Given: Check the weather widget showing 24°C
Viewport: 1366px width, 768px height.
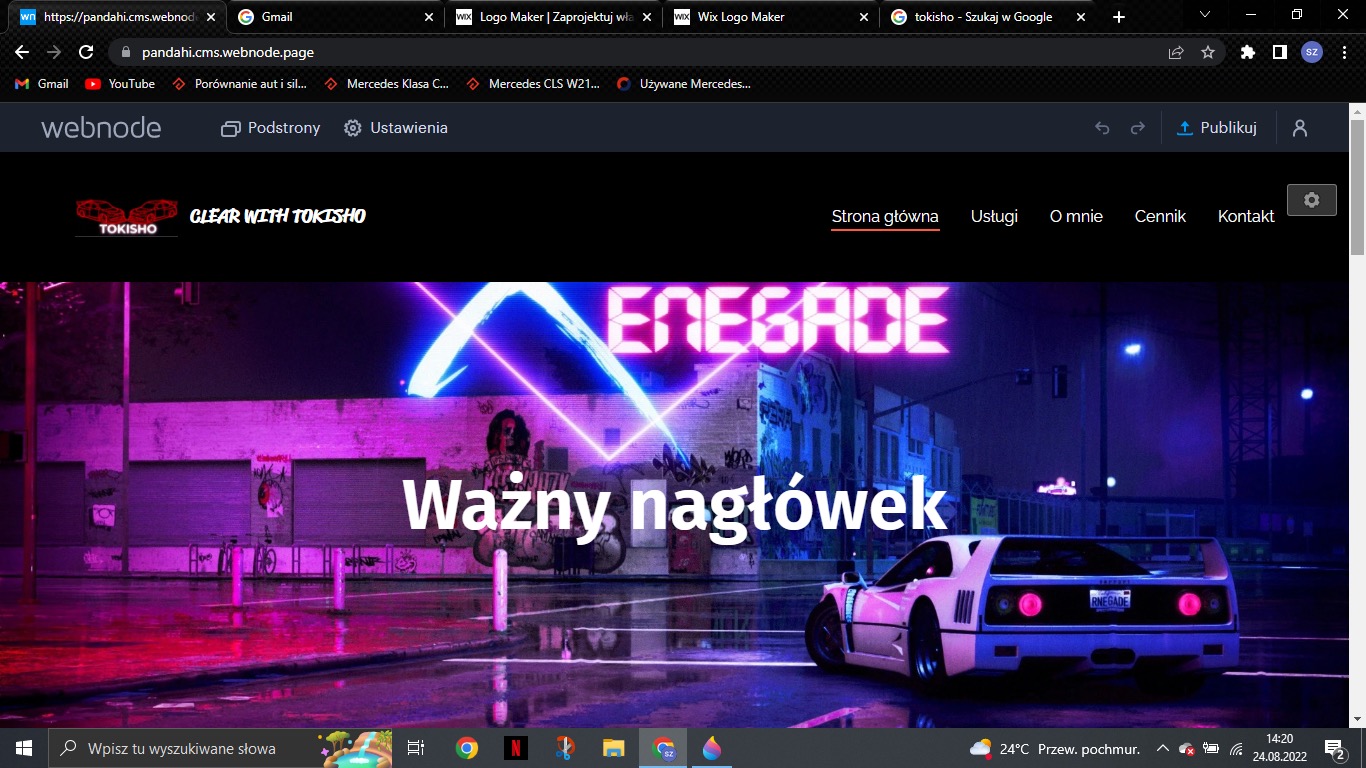Looking at the screenshot, I should pyautogui.click(x=1020, y=748).
